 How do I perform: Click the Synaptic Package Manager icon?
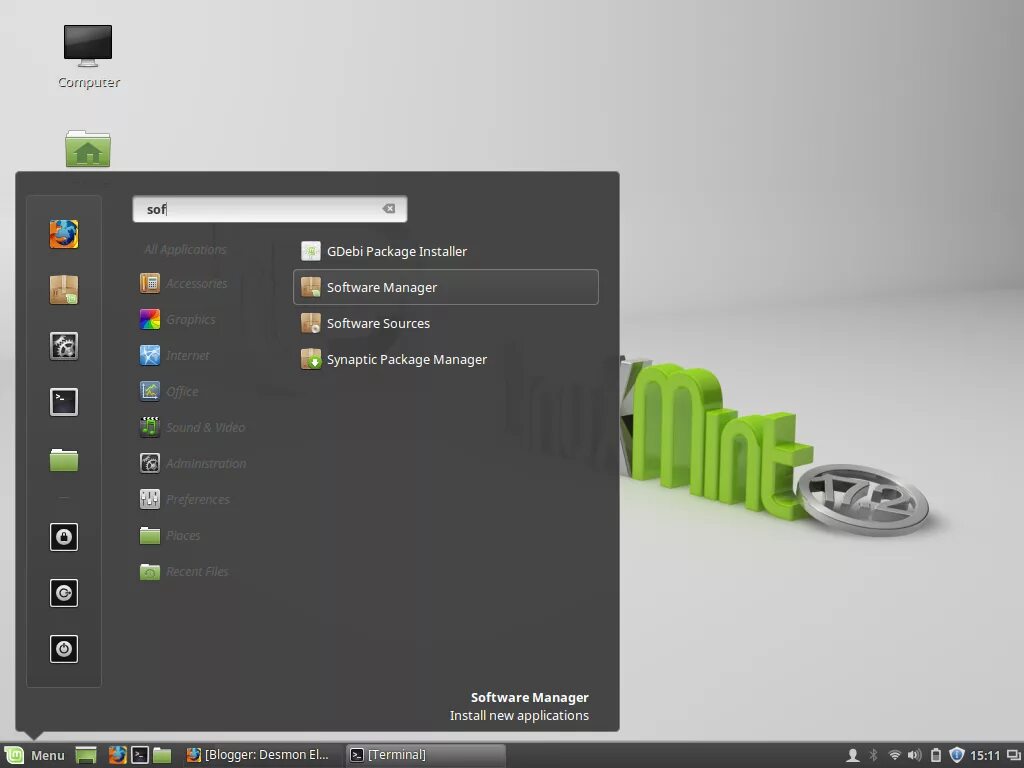(311, 359)
